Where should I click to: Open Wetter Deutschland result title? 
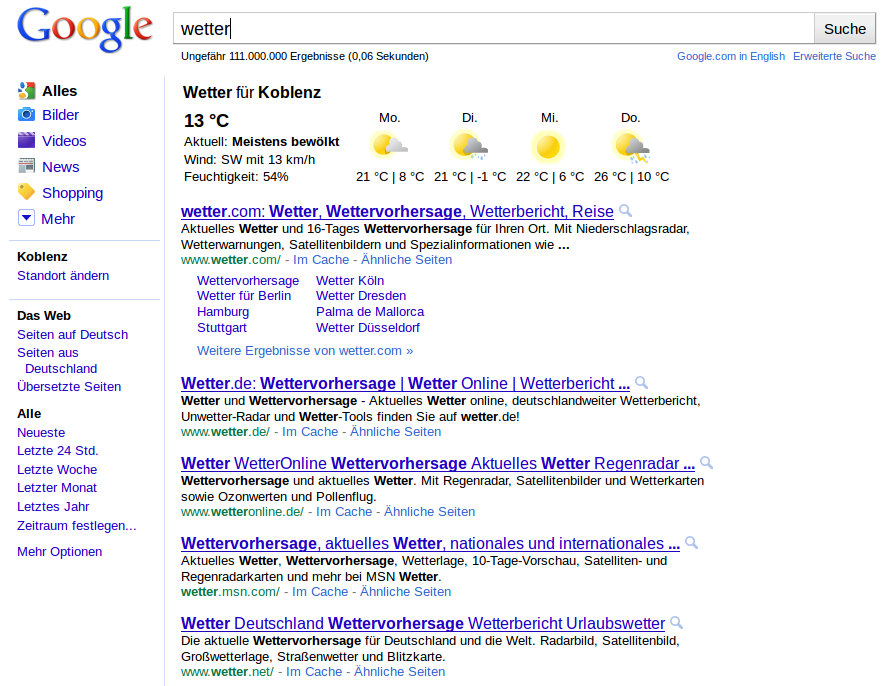423,623
